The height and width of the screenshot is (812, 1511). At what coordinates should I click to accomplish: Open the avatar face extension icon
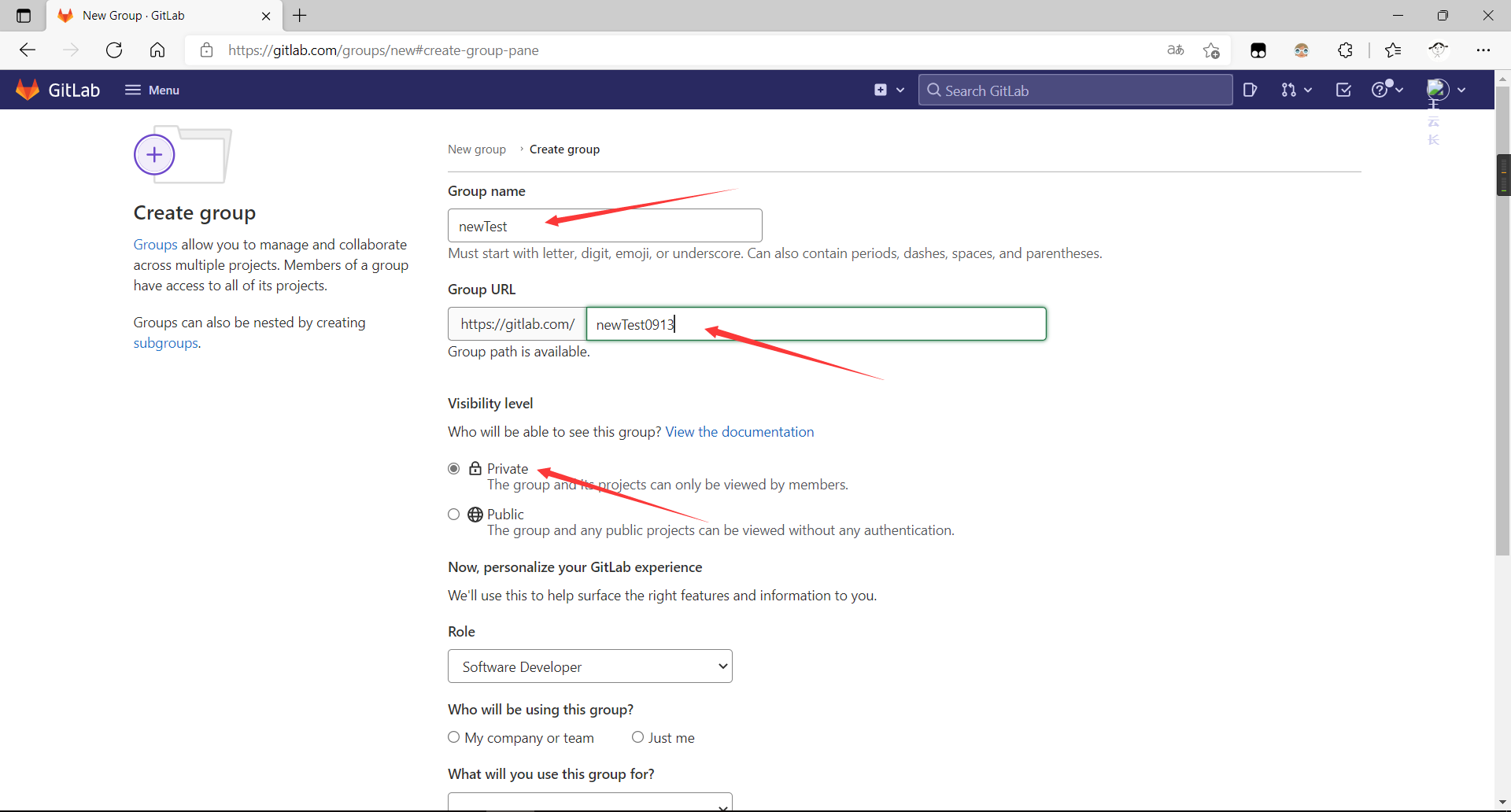[1302, 50]
